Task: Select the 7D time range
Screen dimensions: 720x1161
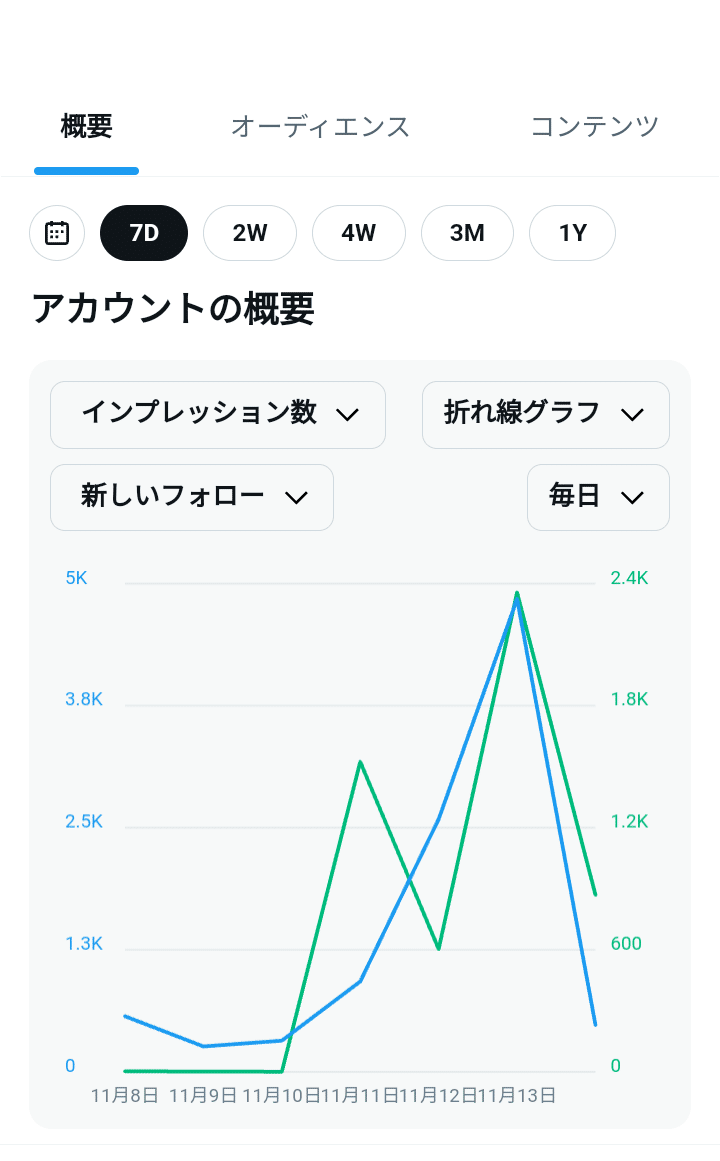Action: click(x=144, y=233)
